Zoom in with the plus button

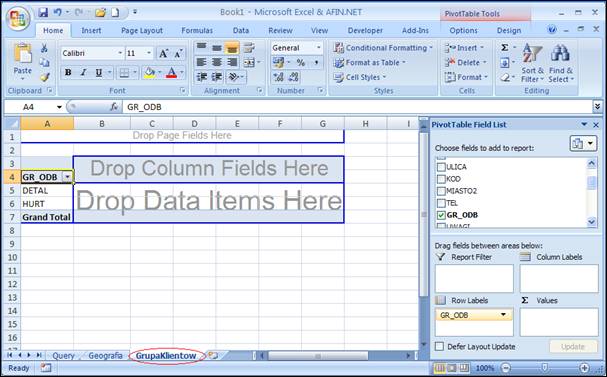(585, 368)
